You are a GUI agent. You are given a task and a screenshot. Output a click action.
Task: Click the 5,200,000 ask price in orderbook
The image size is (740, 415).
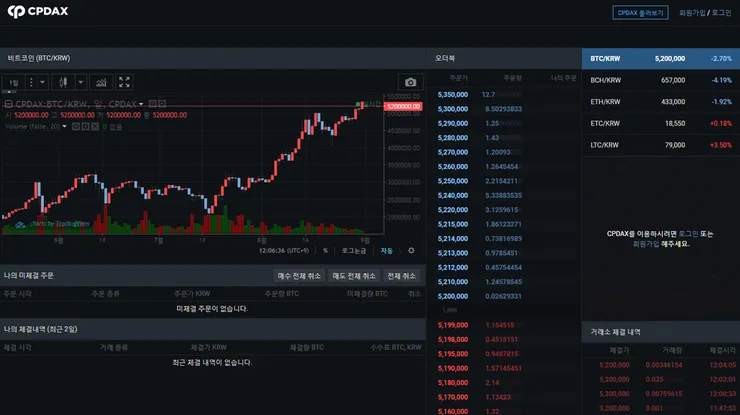coord(453,296)
